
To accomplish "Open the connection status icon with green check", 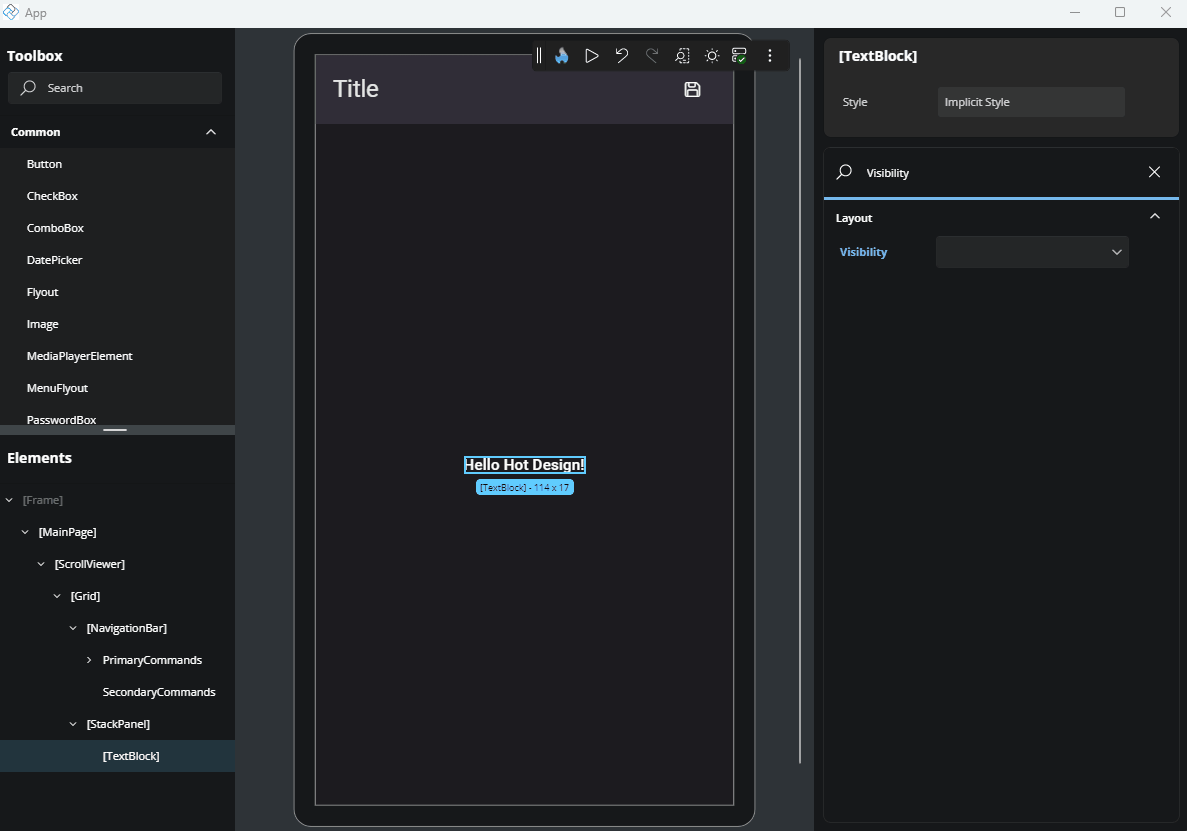I will point(739,55).
